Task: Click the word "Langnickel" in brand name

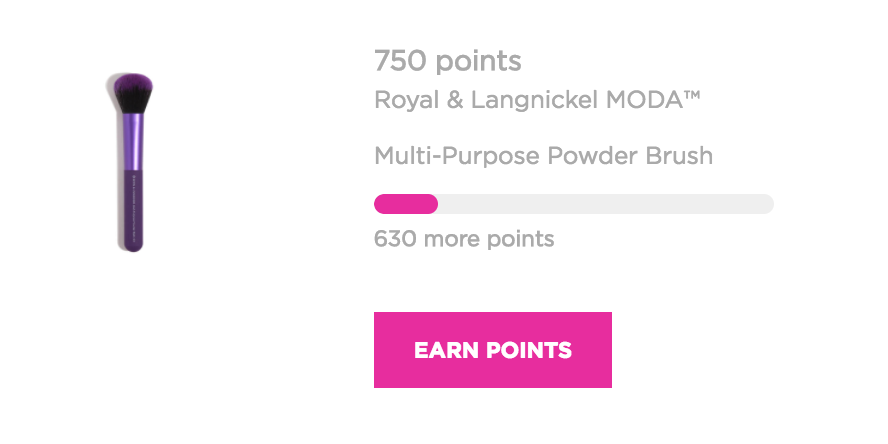Action: click(534, 101)
